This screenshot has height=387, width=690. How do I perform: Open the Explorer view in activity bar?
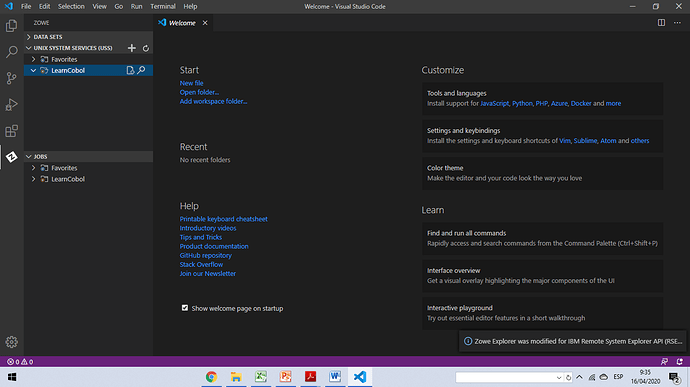tap(11, 26)
